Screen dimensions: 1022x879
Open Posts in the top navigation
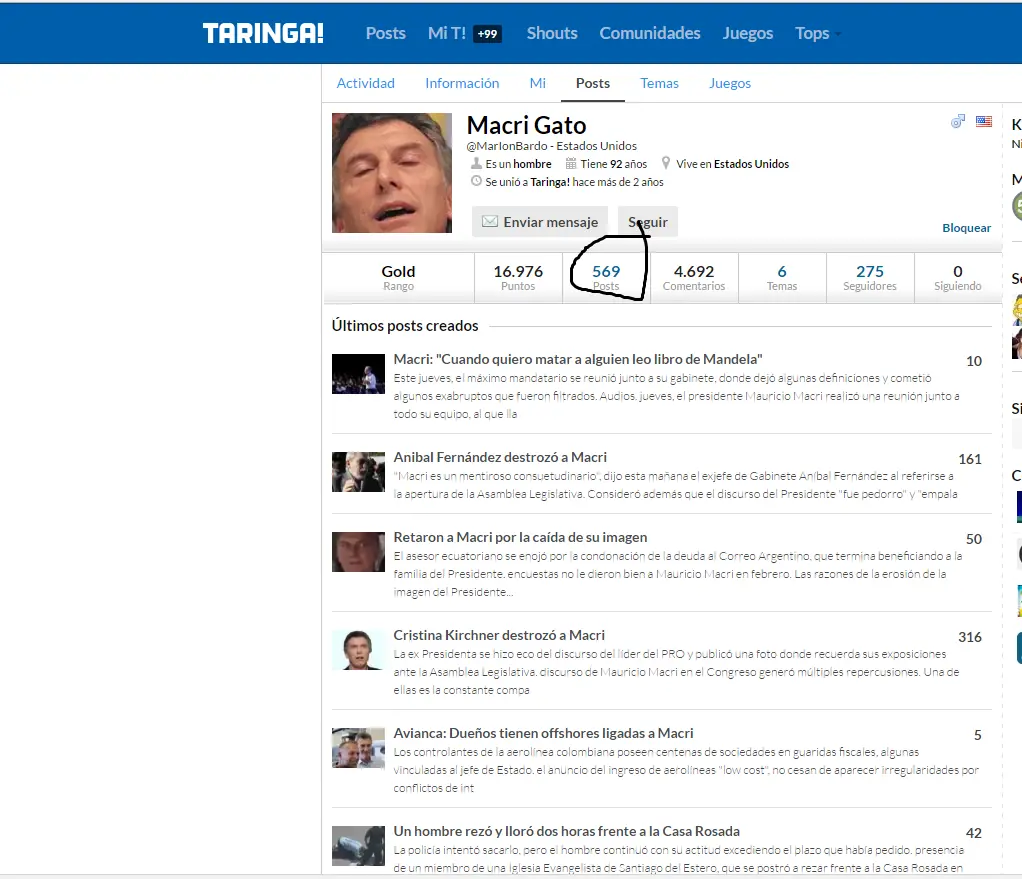click(385, 33)
